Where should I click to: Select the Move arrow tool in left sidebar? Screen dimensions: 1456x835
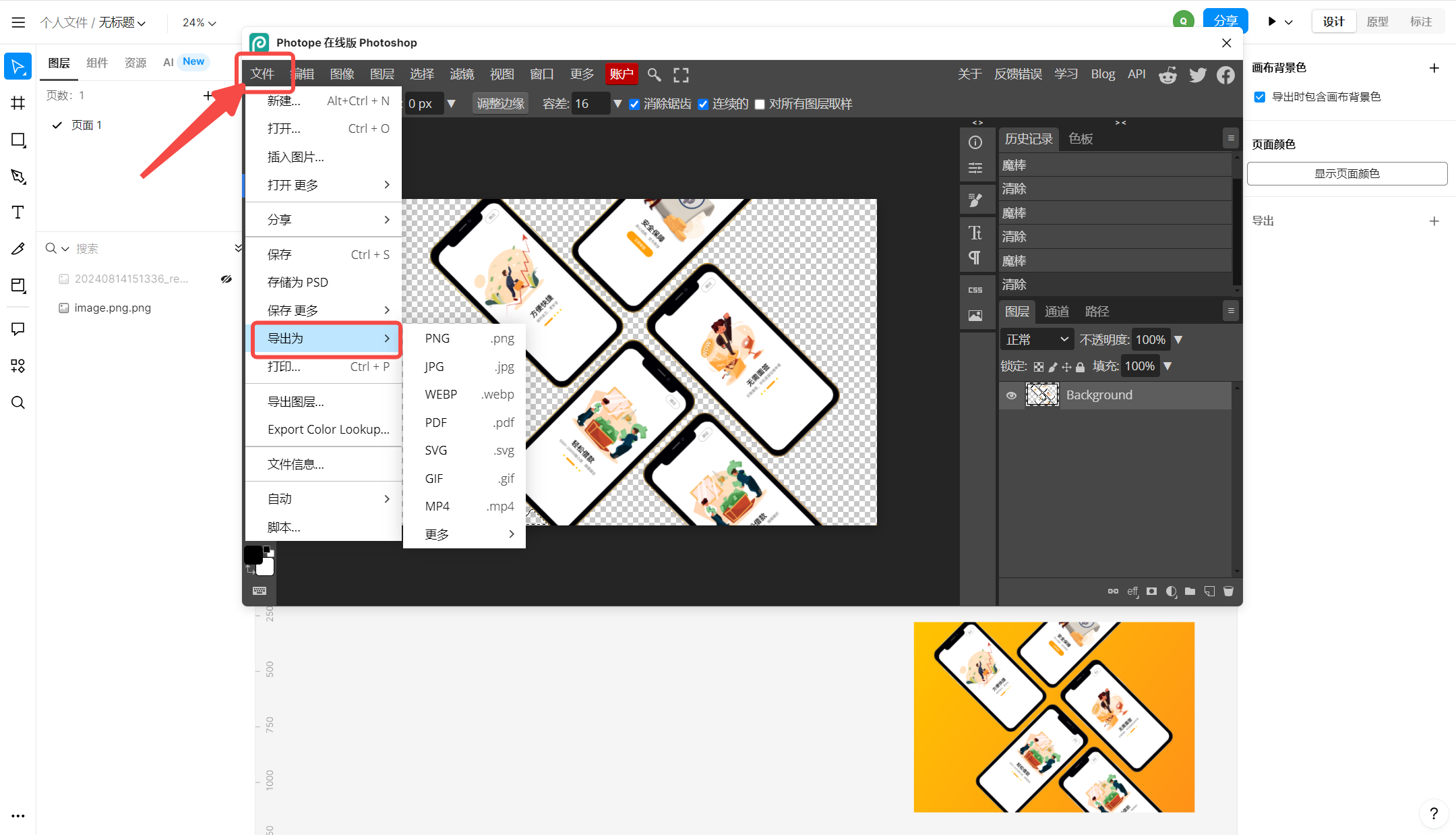point(18,67)
